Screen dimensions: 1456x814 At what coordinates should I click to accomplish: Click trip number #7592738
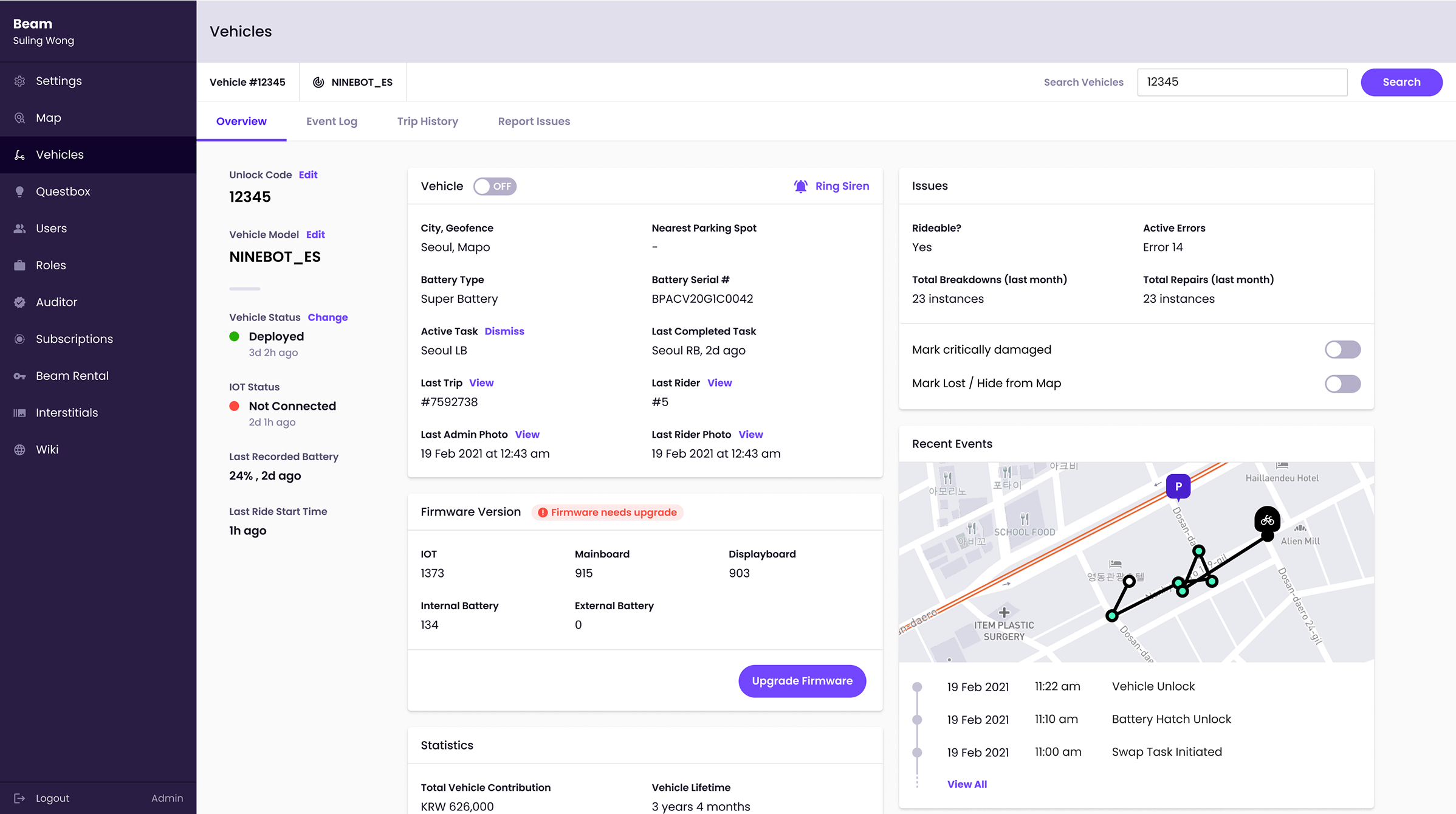point(449,402)
